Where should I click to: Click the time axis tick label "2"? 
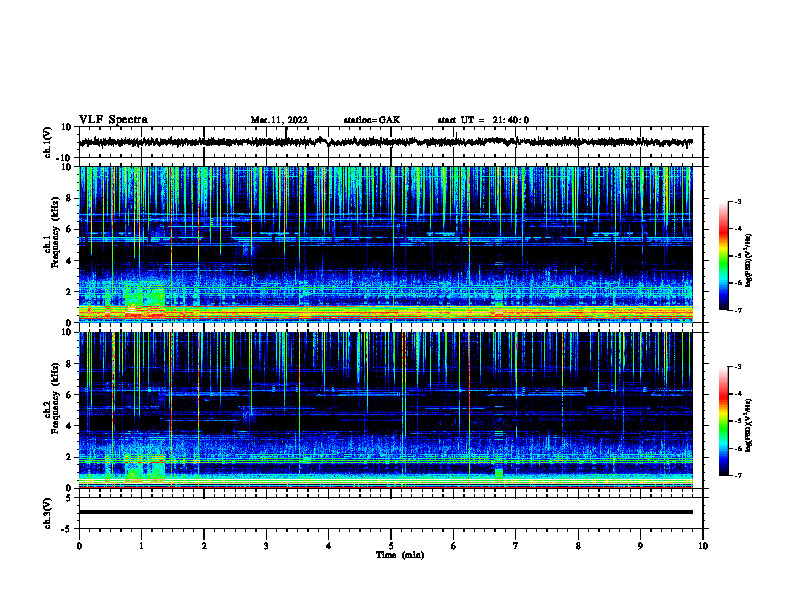[204, 546]
